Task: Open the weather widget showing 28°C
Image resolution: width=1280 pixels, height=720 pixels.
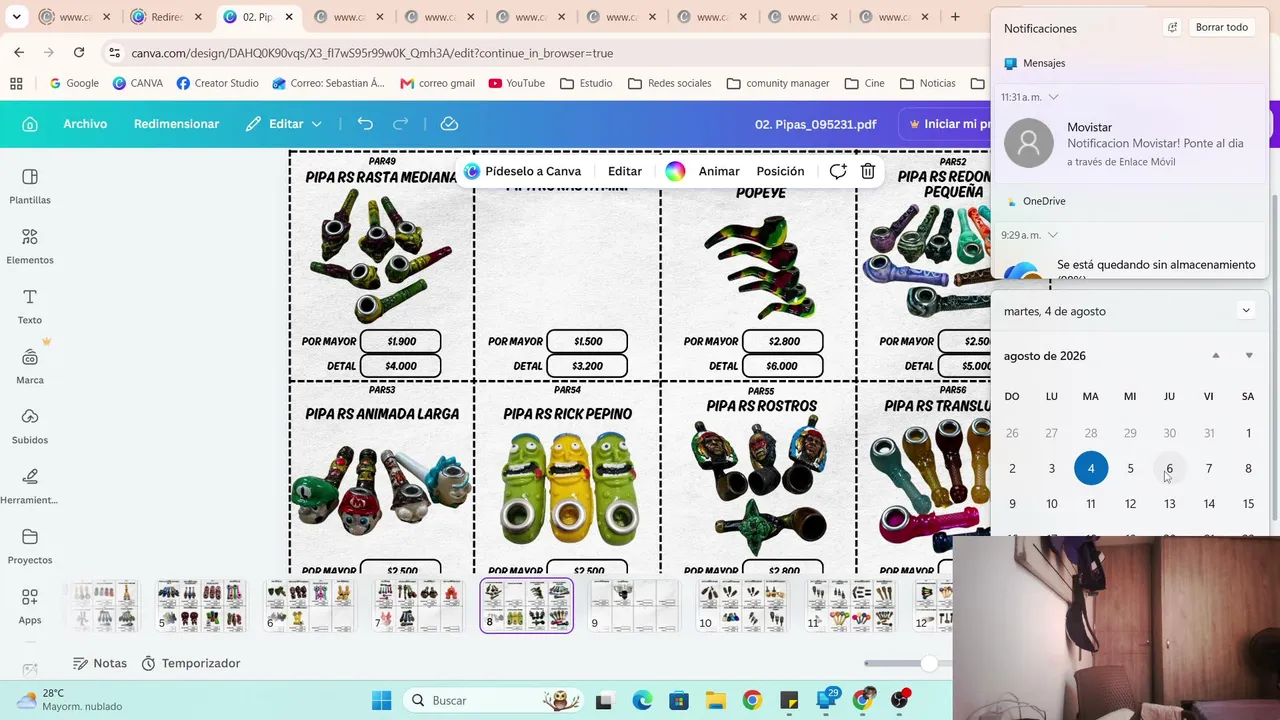Action: pos(70,700)
